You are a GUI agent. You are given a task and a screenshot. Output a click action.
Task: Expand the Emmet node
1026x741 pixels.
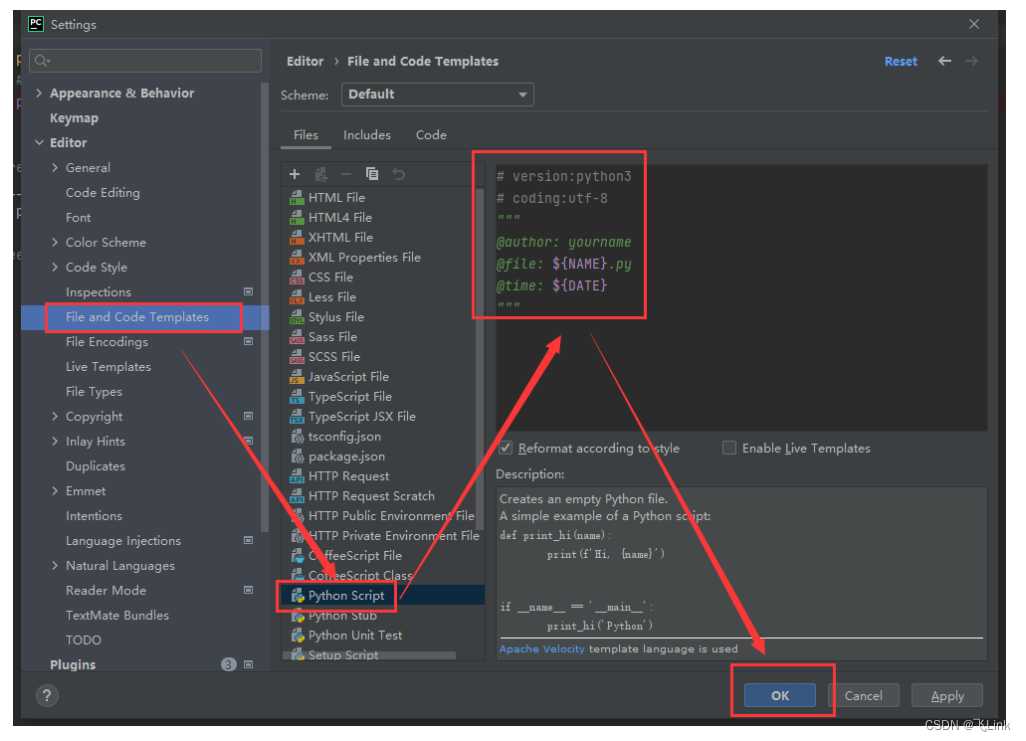(55, 491)
